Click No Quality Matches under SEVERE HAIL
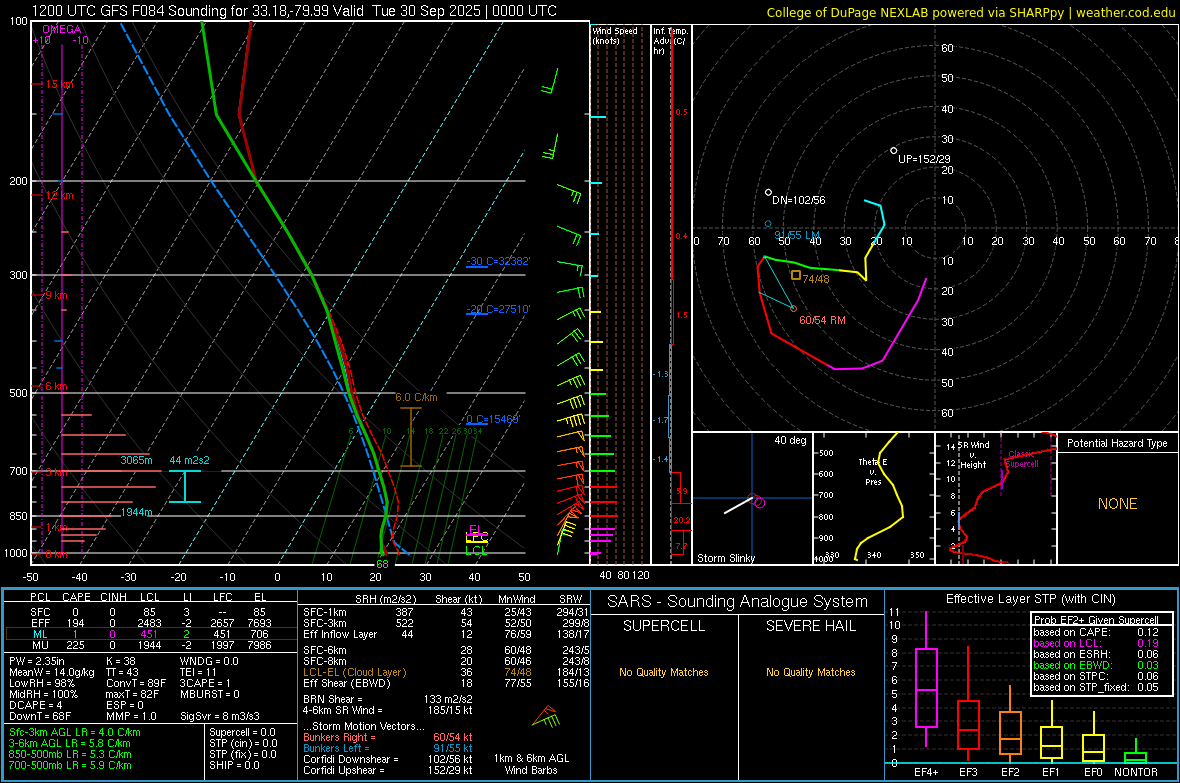The width and height of the screenshot is (1180, 783). (x=810, y=672)
